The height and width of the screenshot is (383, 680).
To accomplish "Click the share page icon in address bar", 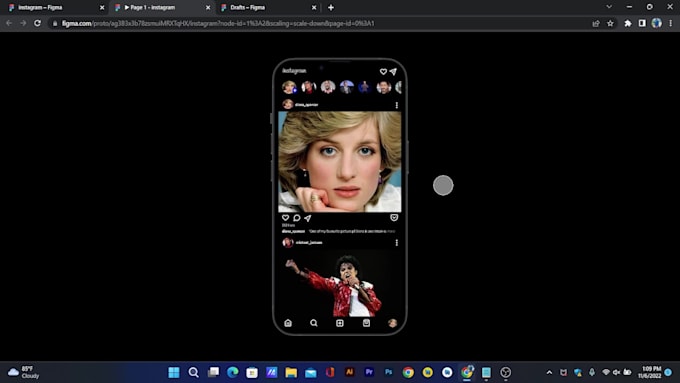I will [x=596, y=23].
